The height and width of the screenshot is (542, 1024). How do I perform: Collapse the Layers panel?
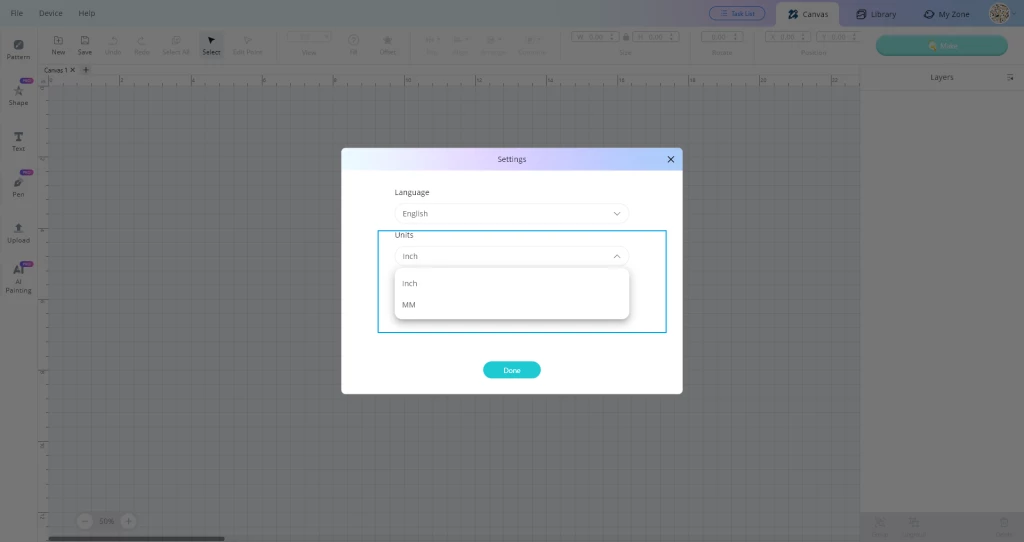[x=1010, y=78]
